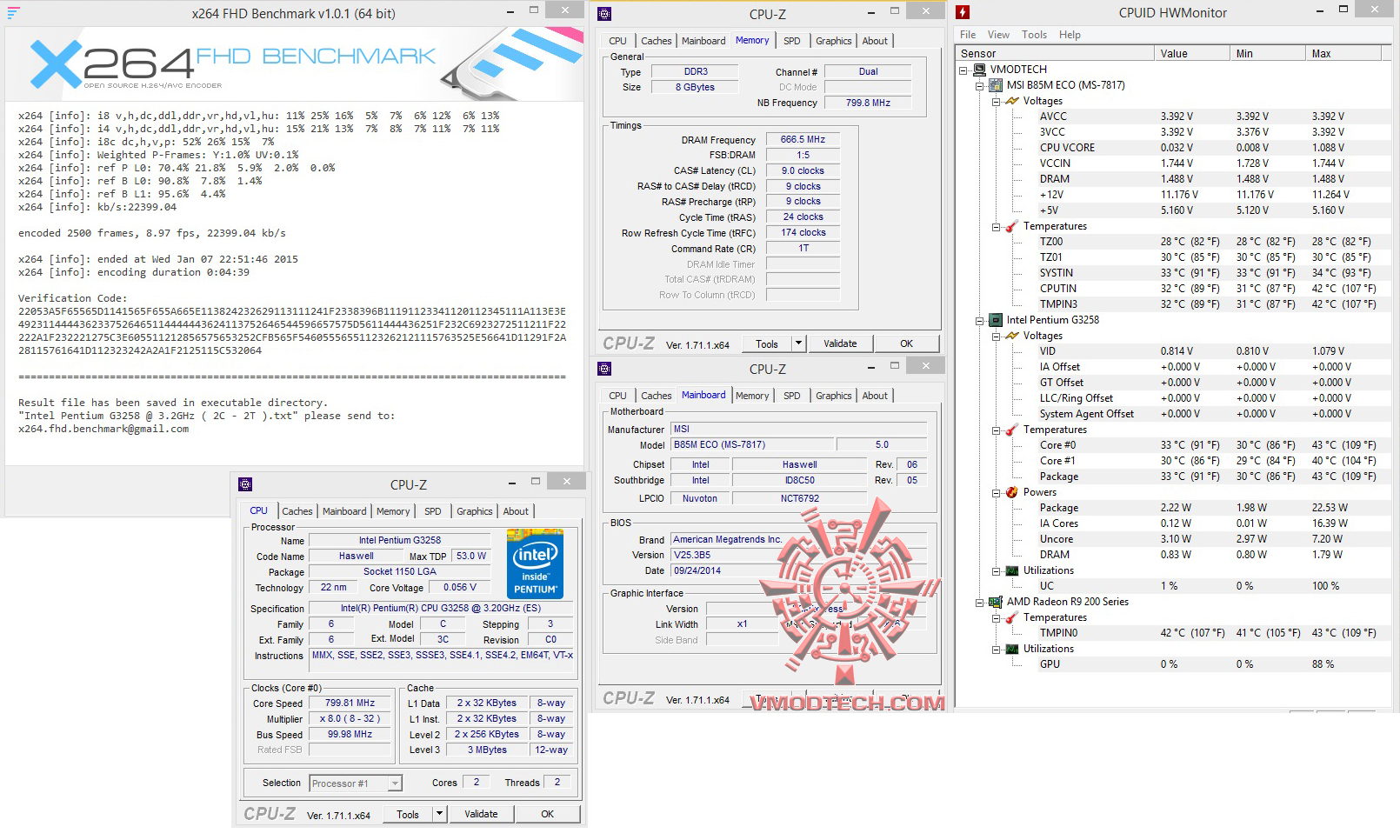
Task: Collapse Voltages under MSI B85M ECO
Action: [996, 101]
